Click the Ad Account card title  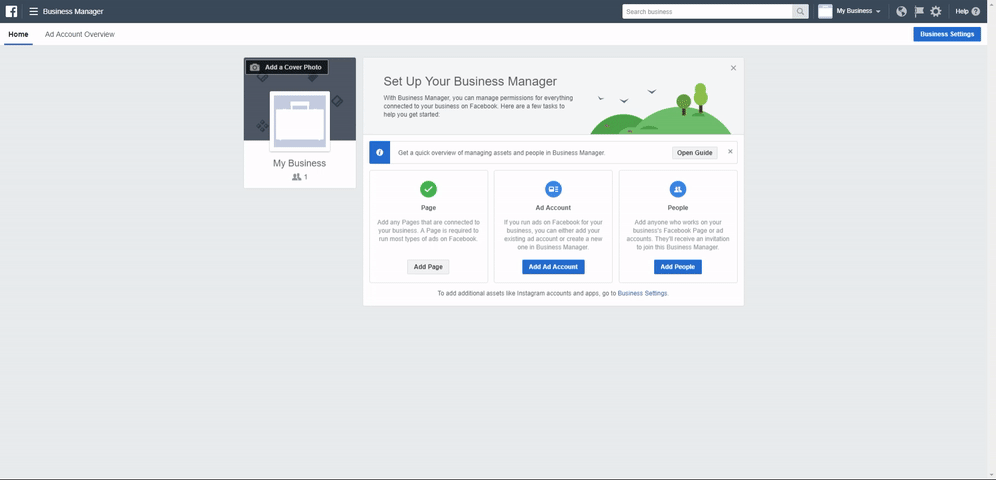(x=553, y=208)
